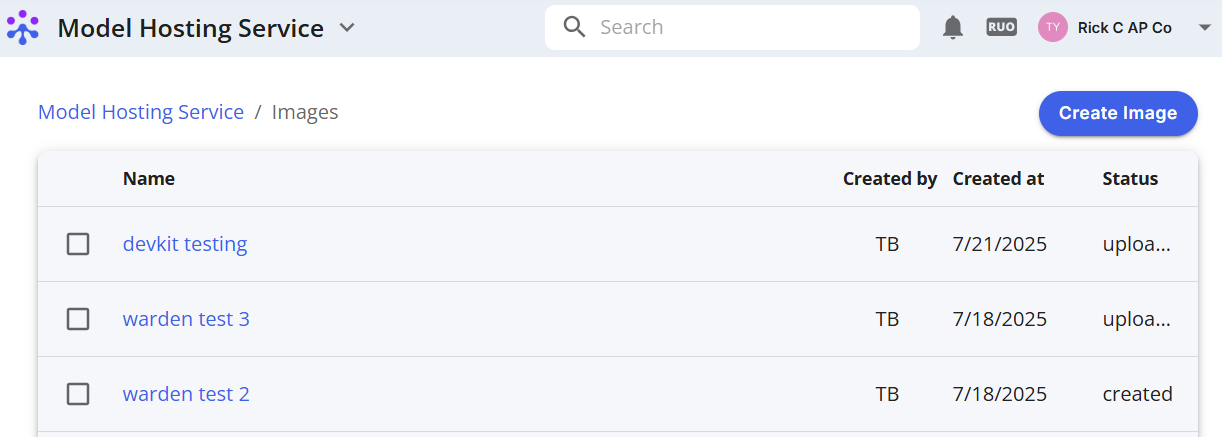Open the notifications bell
1222x437 pixels.
pos(953,28)
